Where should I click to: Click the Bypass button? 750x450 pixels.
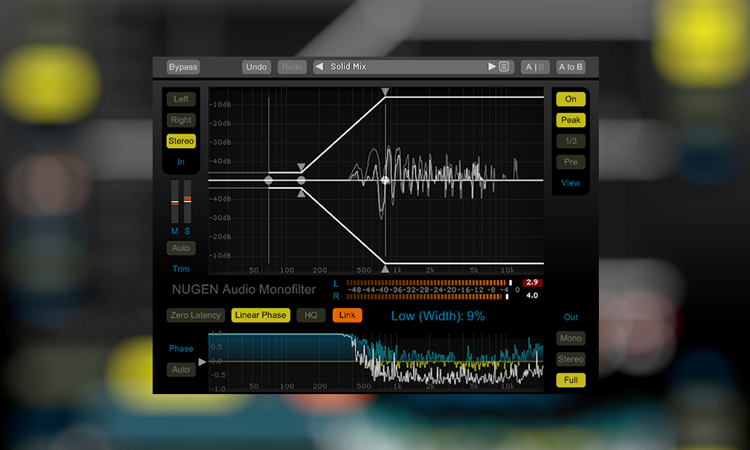click(x=183, y=67)
